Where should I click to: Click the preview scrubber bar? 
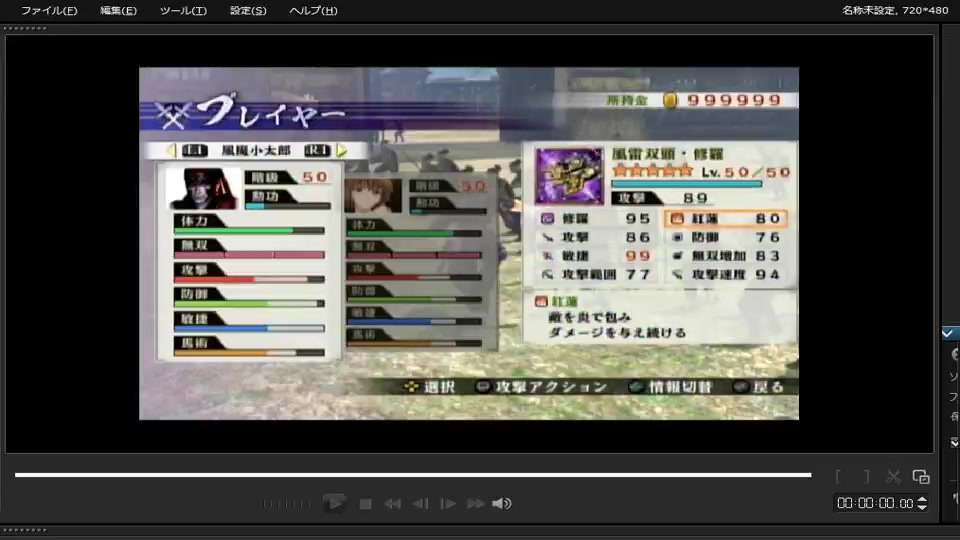[x=413, y=474]
